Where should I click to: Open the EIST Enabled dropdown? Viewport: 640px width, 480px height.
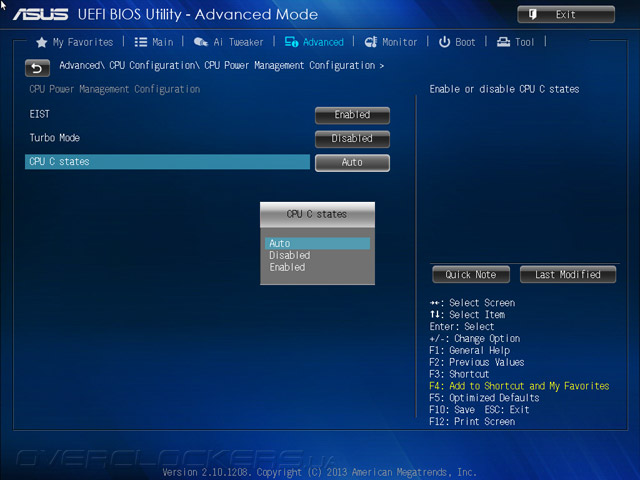[352, 115]
